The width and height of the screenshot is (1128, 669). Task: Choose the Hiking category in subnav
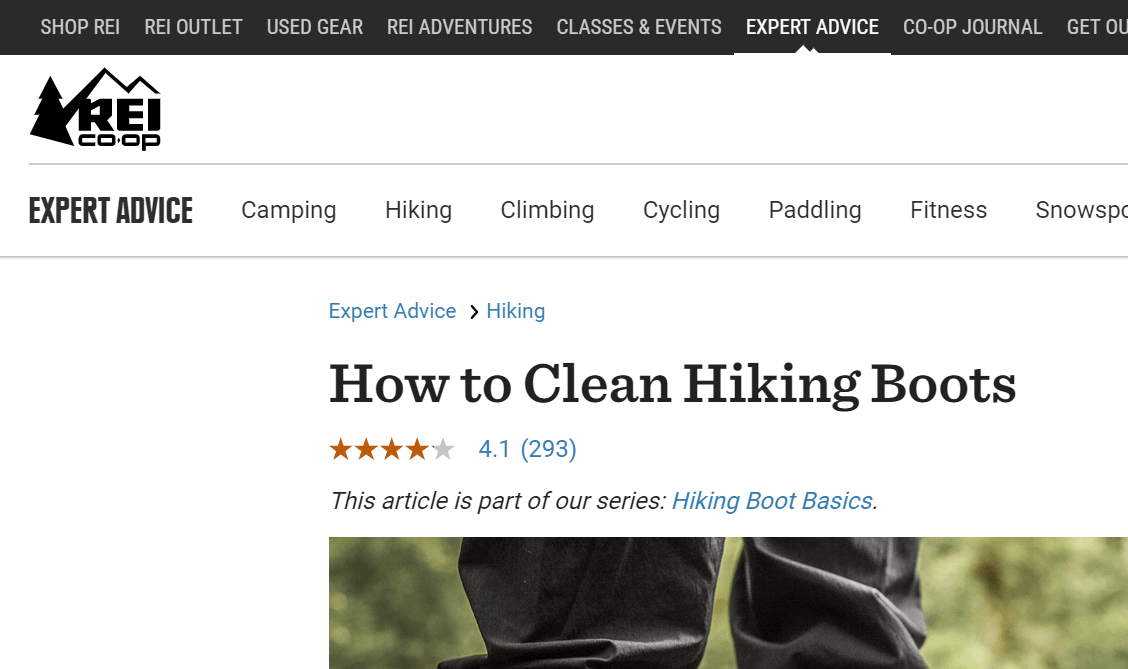tap(418, 210)
